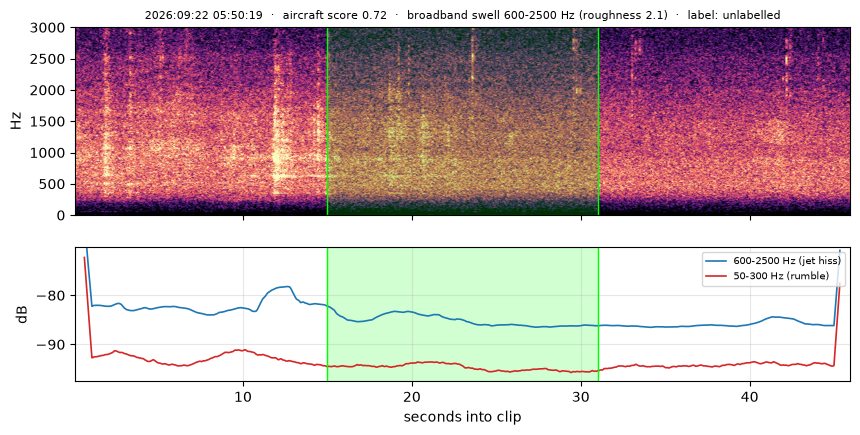Click the 'Hz' y-axis label
Screen dimensions: 860x435
point(16,121)
